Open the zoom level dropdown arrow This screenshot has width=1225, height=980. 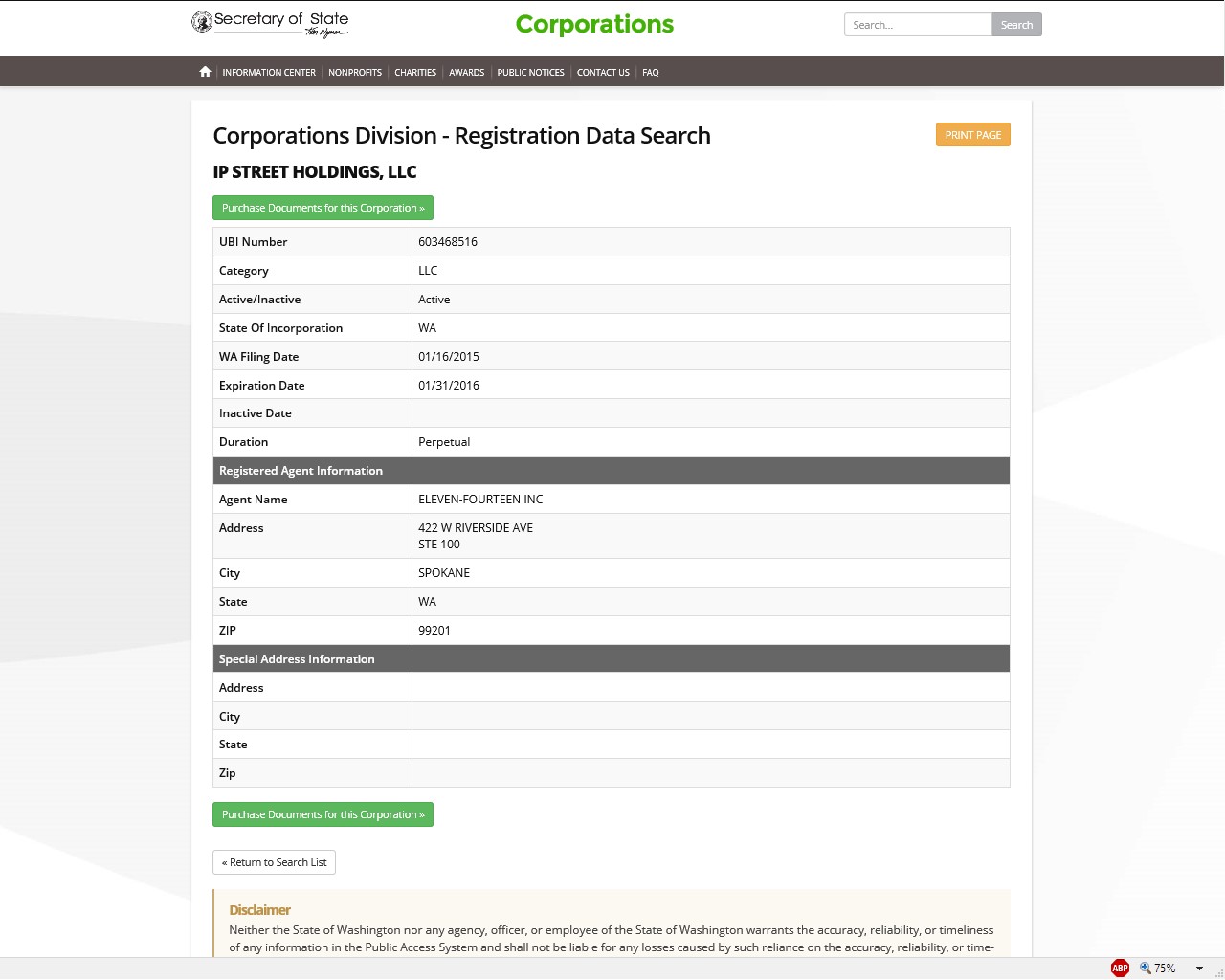pos(1199,969)
